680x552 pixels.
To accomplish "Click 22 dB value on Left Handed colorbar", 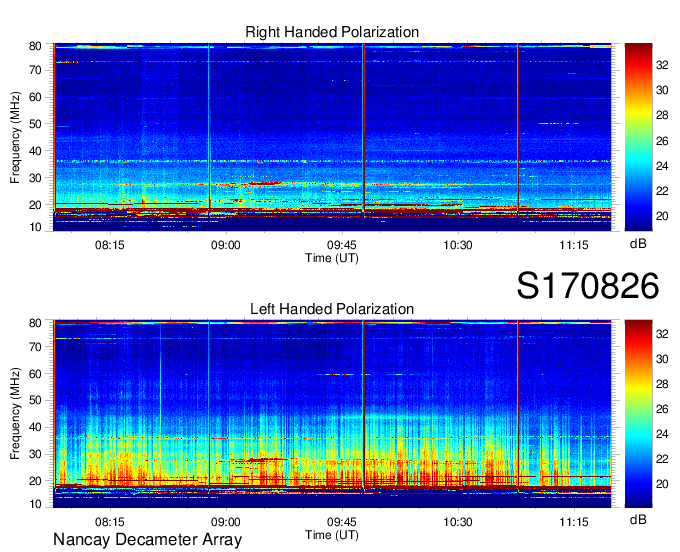I will 662,459.
